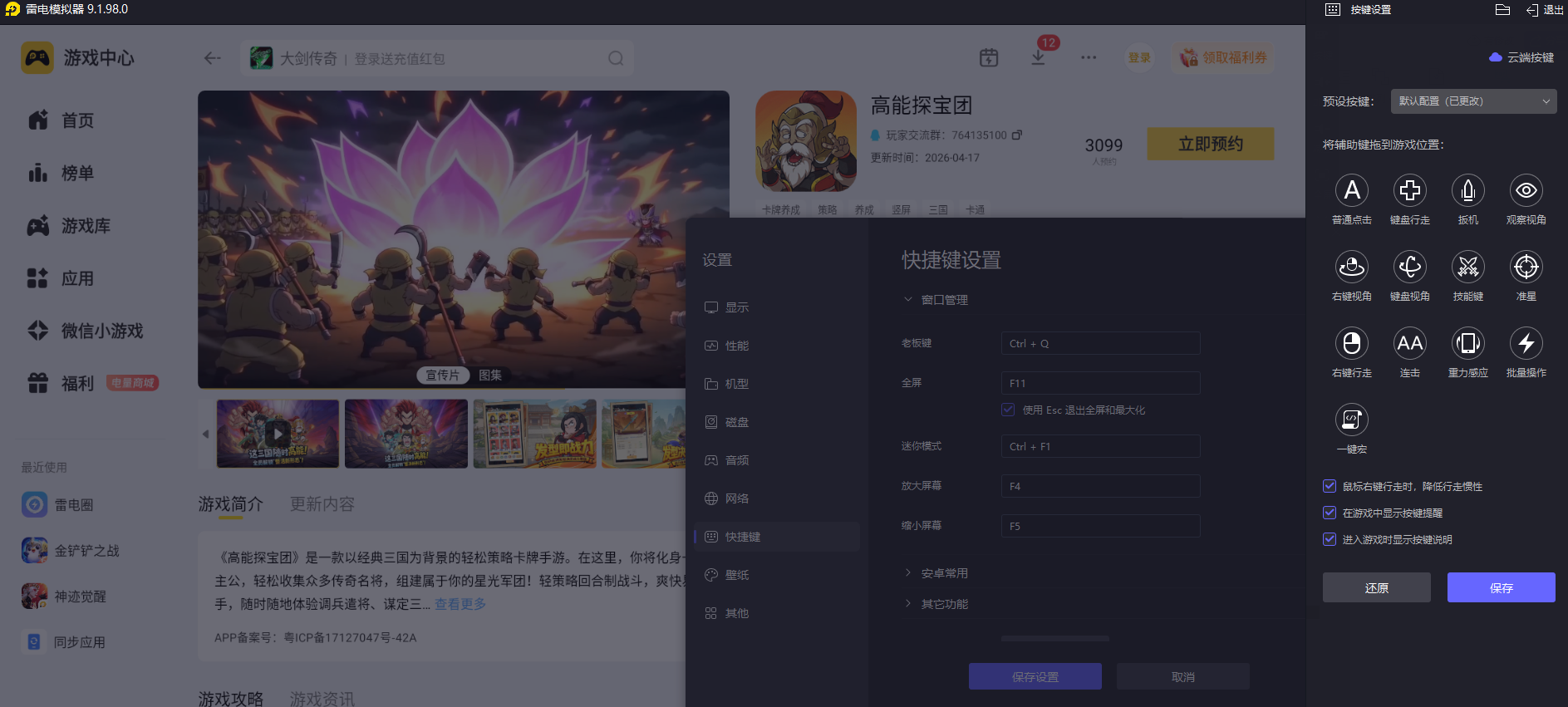Open 其他 in settings sidebar
This screenshot has width=1568, height=707.
coord(777,613)
